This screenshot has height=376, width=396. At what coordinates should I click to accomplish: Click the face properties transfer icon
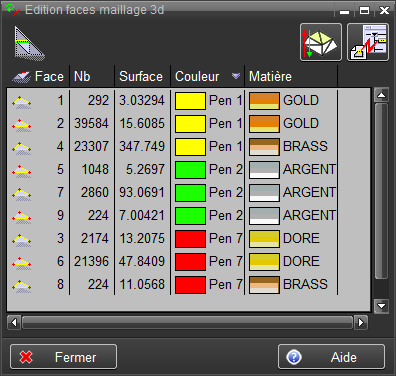pyautogui.click(x=368, y=42)
